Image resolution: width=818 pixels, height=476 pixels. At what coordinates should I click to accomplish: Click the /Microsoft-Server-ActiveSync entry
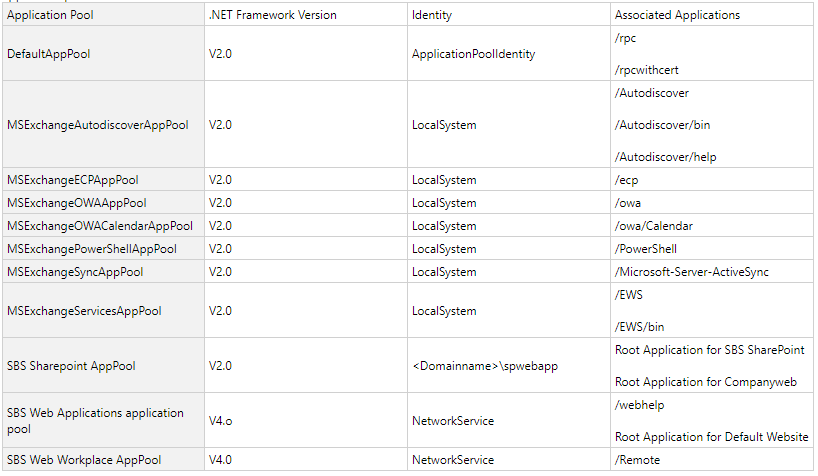(692, 272)
